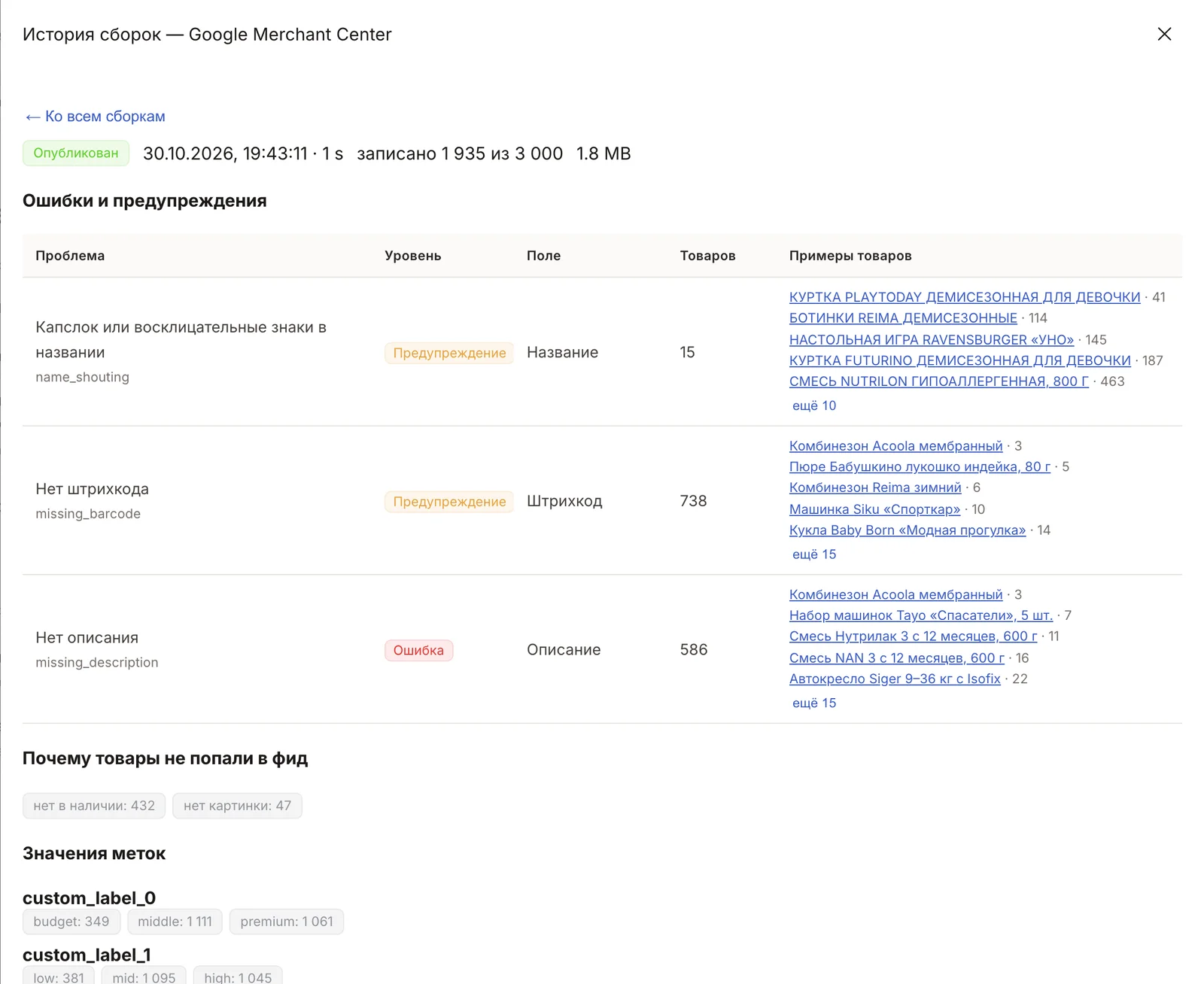Open КУРТКА FUTURINO ДЕМИСЕЗОННАЯ ДЛЯ ДЕВОЧКИ link
Viewport: 1204px width, 984px height.
(960, 360)
